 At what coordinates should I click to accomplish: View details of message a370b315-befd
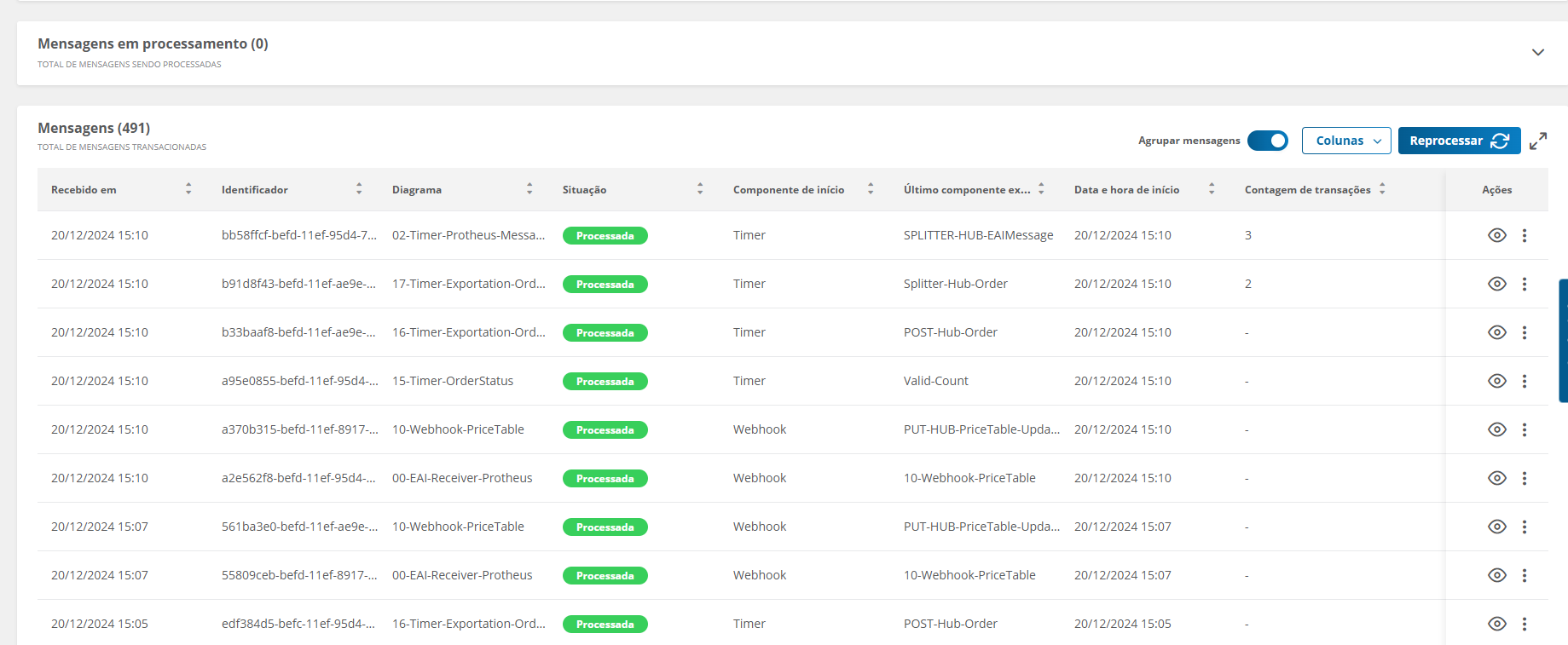point(1496,429)
